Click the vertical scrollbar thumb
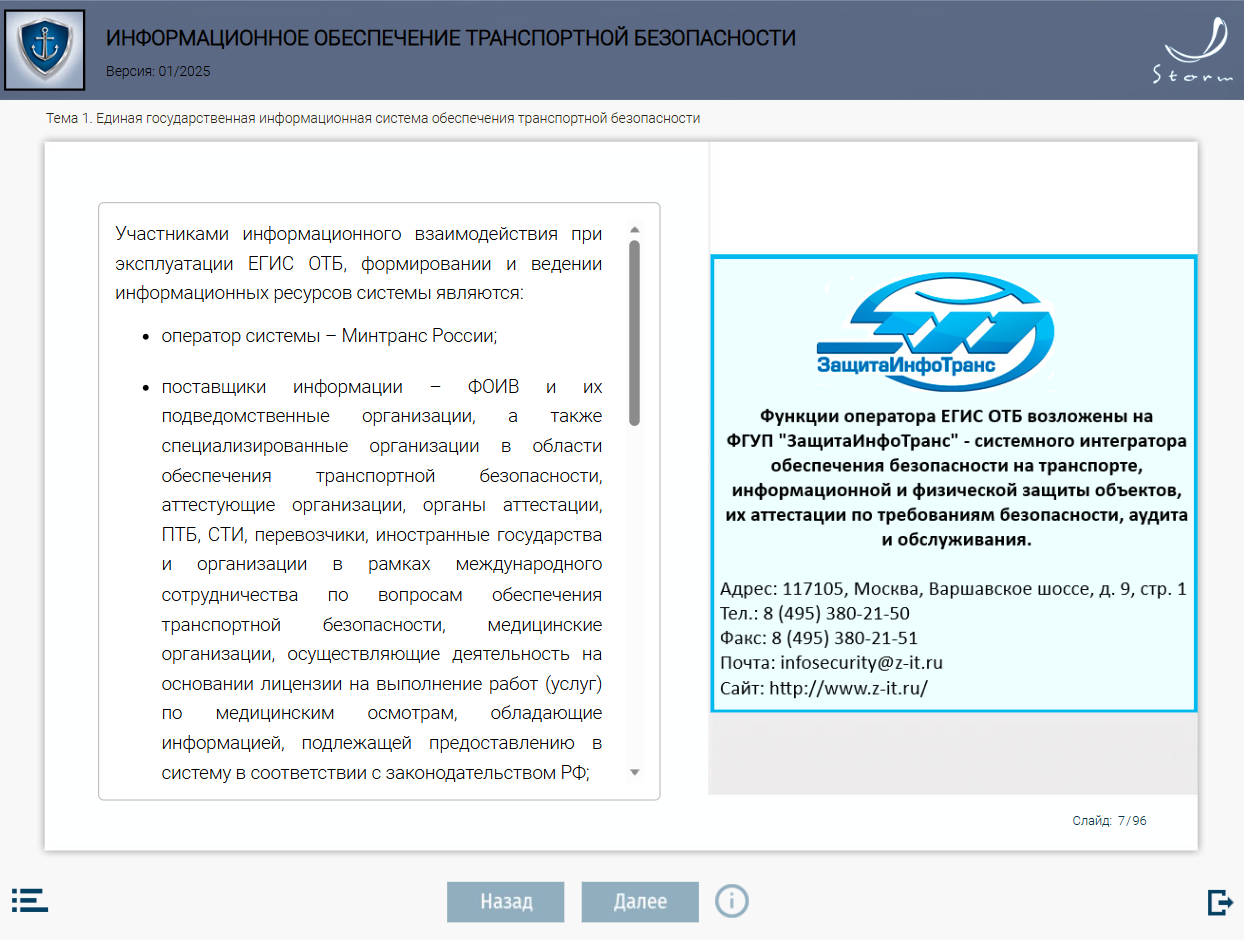This screenshot has width=1244, height=940. click(634, 333)
